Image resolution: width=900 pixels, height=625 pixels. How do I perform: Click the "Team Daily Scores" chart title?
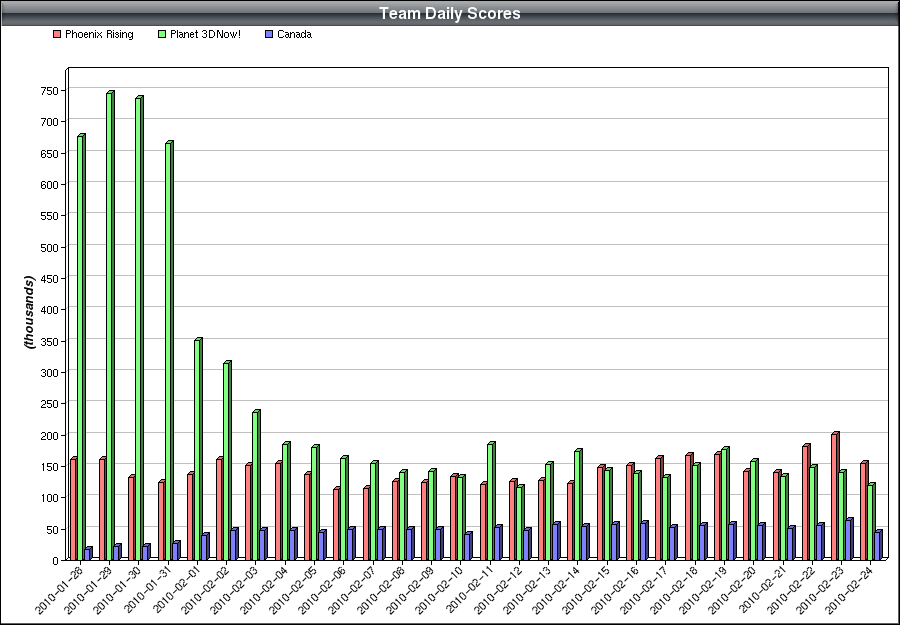450,13
